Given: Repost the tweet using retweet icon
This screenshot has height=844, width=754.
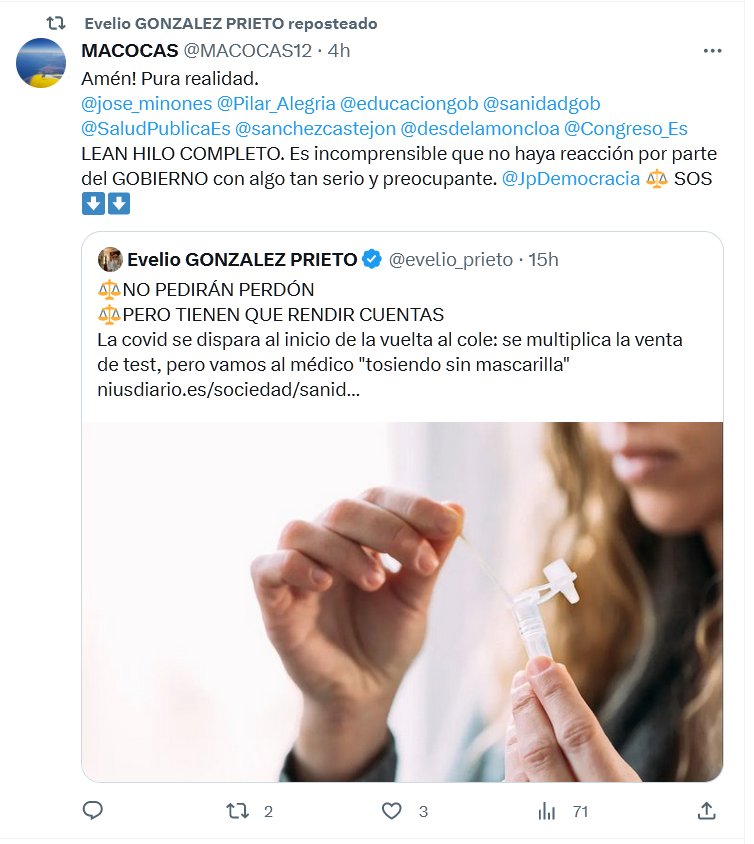Looking at the screenshot, I should (x=237, y=811).
